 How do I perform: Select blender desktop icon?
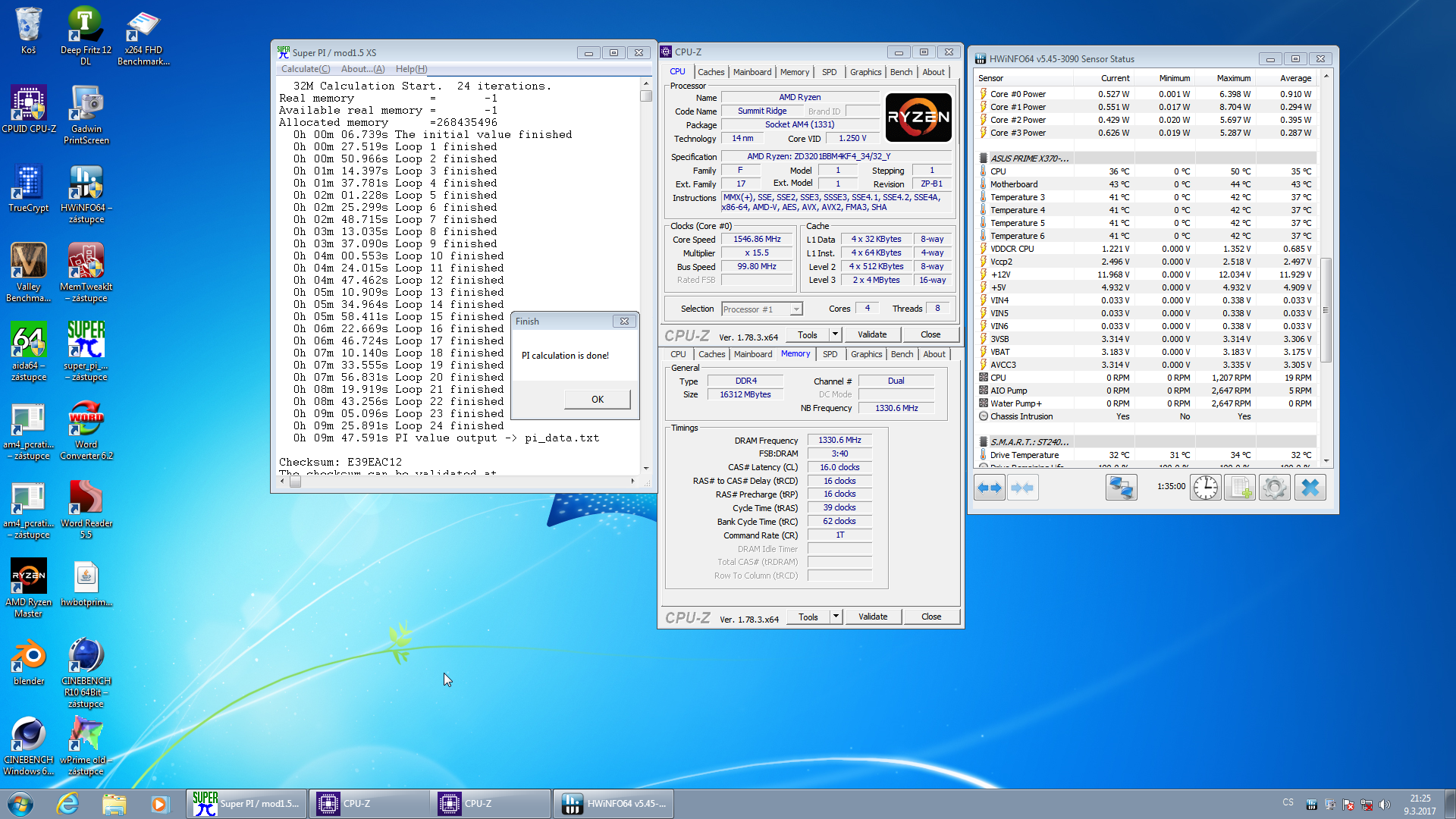click(28, 661)
